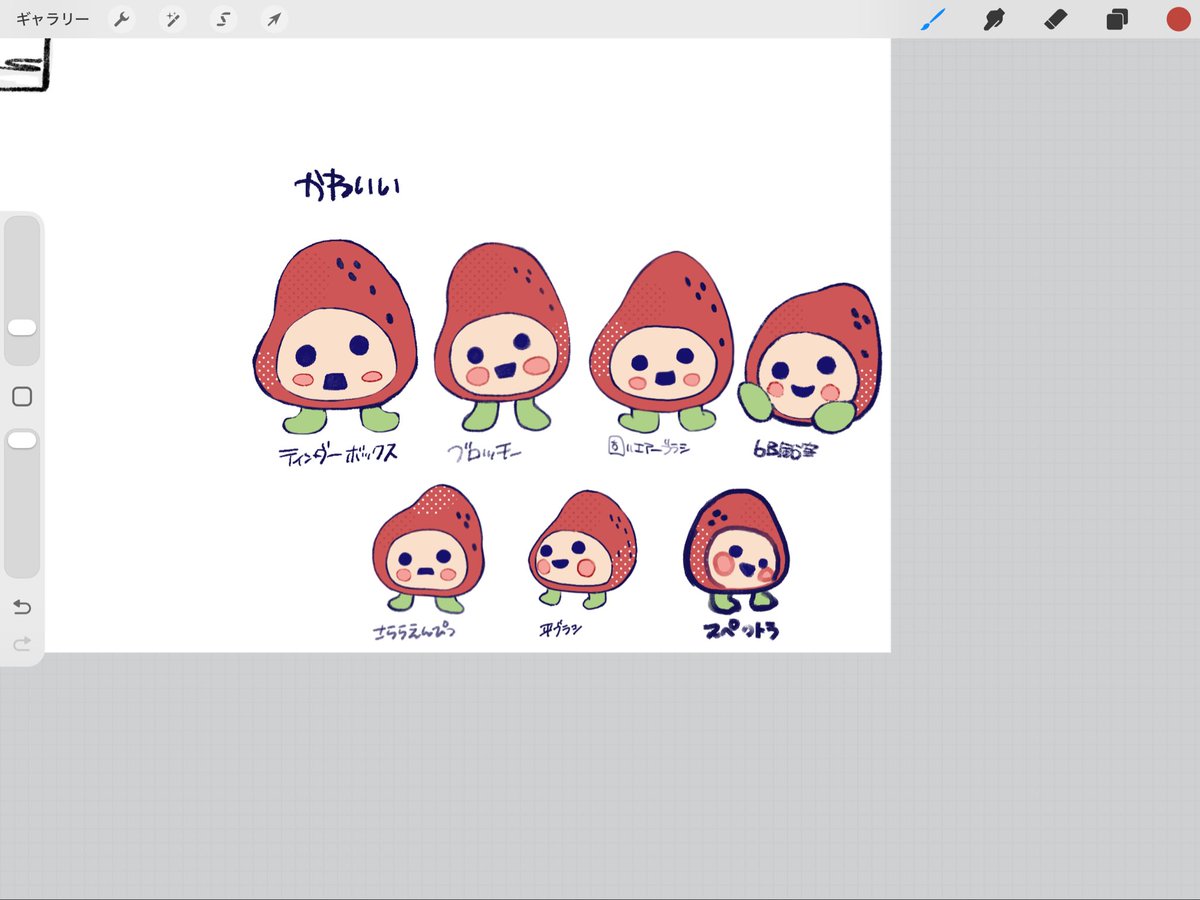Tap the strawberry labeled ブロッキー
This screenshot has height=900, width=1200.
pos(502,335)
